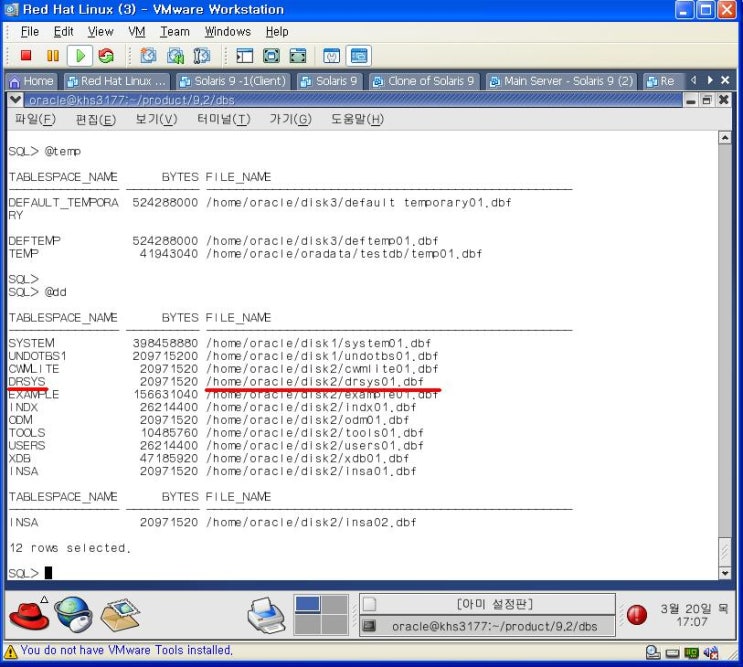Image resolution: width=743 pixels, height=667 pixels.
Task: Open the View menu in VMware
Action: tap(100, 32)
